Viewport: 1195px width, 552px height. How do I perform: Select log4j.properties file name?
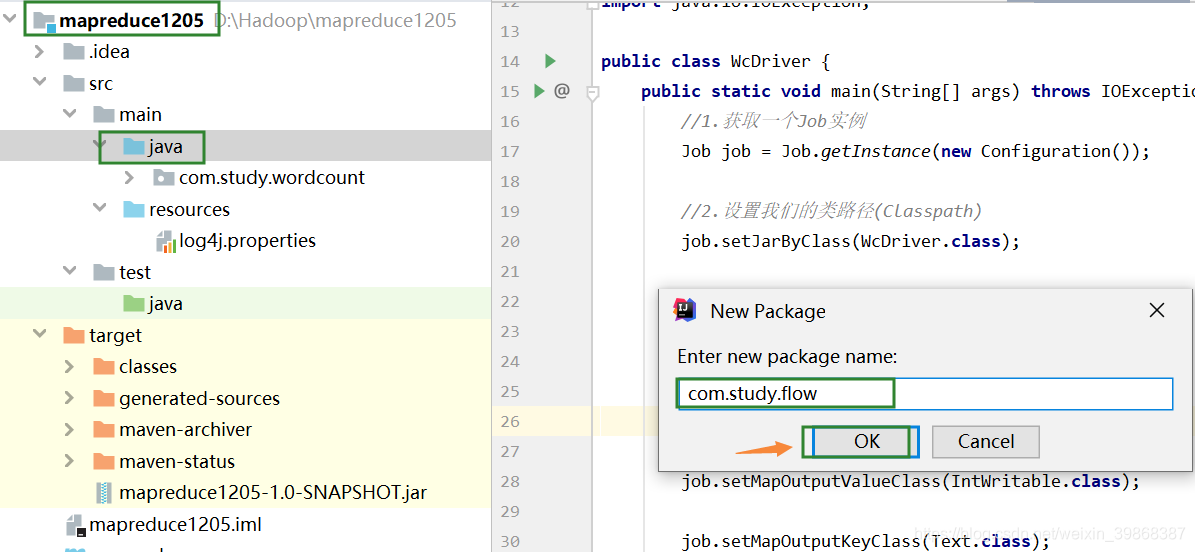[248, 241]
